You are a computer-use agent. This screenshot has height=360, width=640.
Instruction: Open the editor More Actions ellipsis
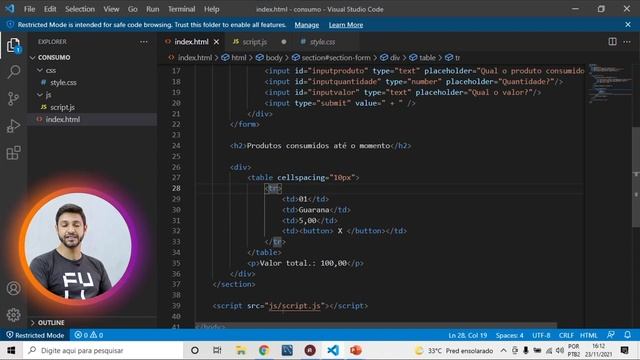click(x=627, y=42)
